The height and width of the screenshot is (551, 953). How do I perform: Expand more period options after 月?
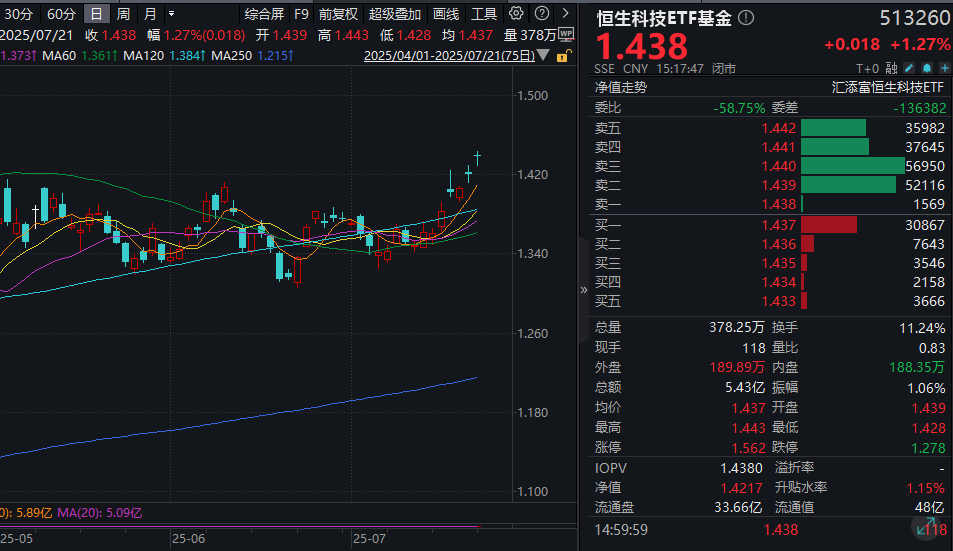[x=171, y=14]
